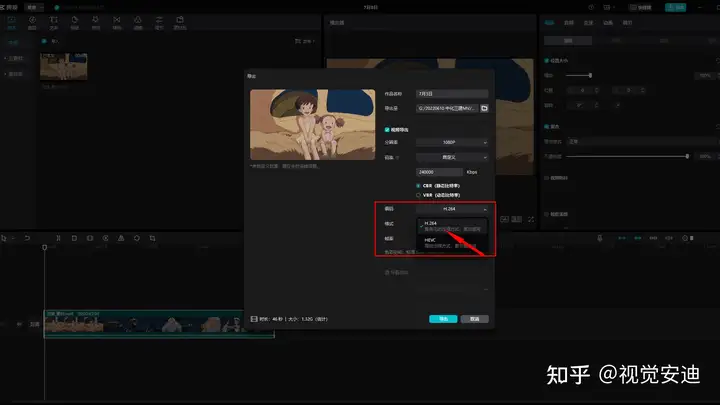Open the Text tool icon in top toolbar
Screen dimensions: 720x405
(x=54, y=22)
